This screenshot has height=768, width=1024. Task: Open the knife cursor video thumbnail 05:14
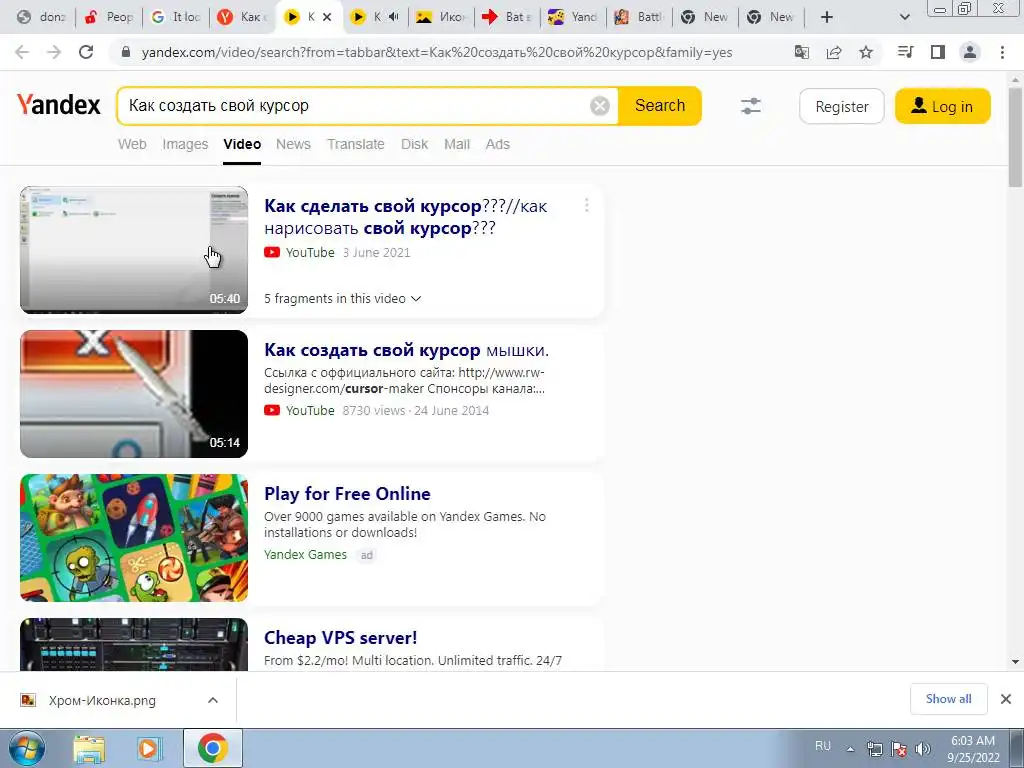pyautogui.click(x=134, y=394)
